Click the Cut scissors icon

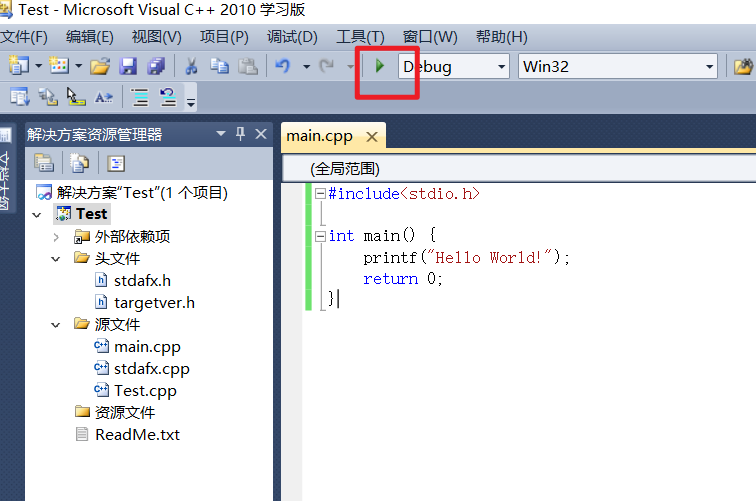(x=191, y=66)
